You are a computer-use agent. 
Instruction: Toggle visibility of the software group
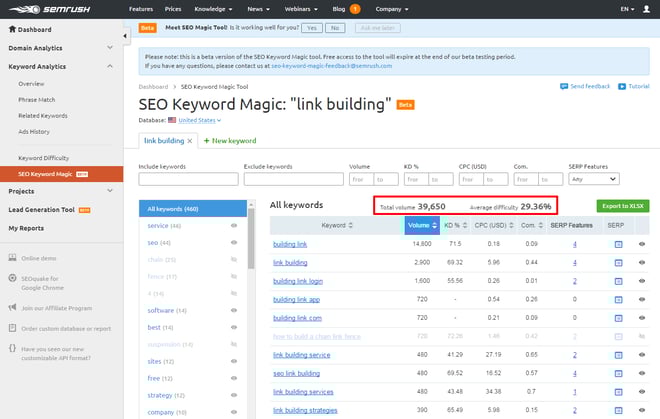pyautogui.click(x=234, y=310)
